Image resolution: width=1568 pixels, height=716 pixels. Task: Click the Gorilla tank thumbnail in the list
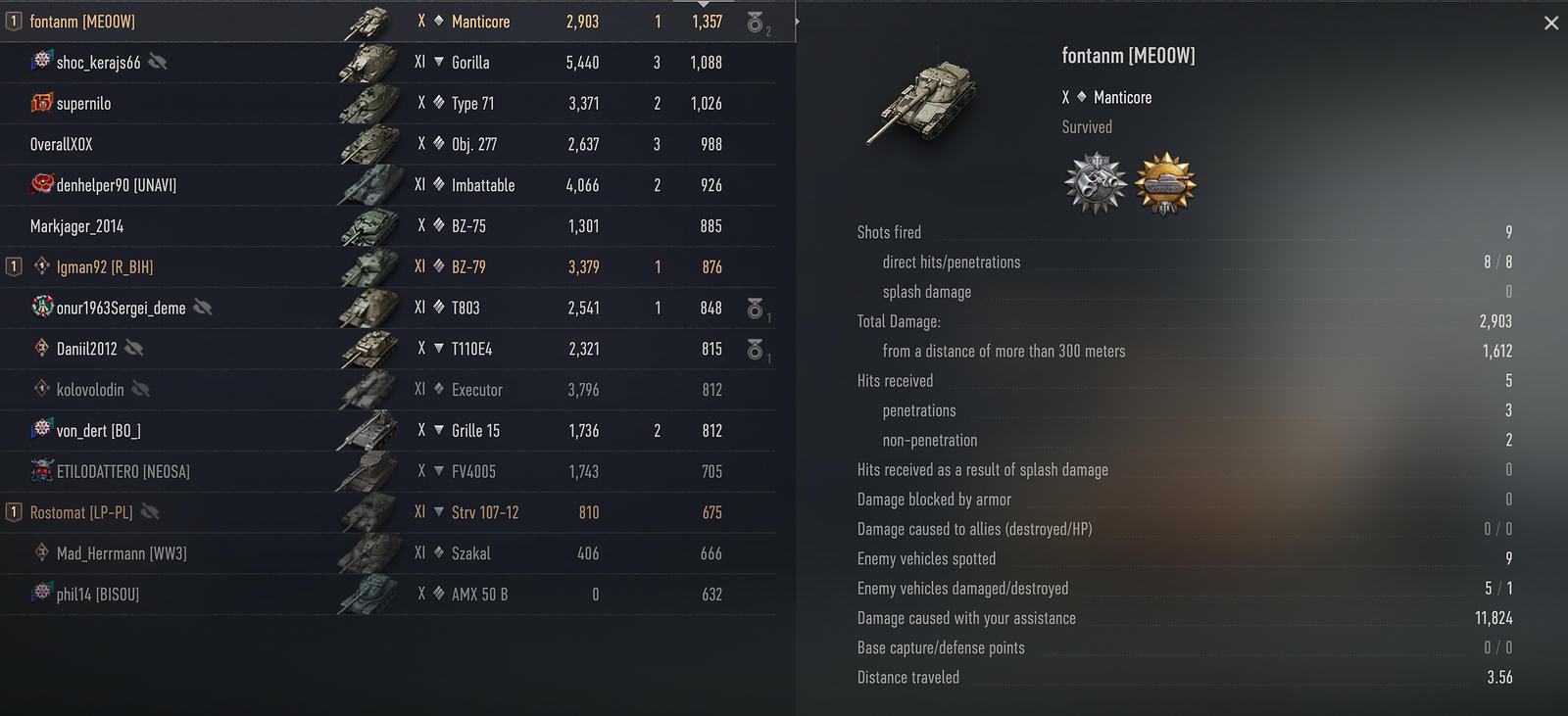369,63
